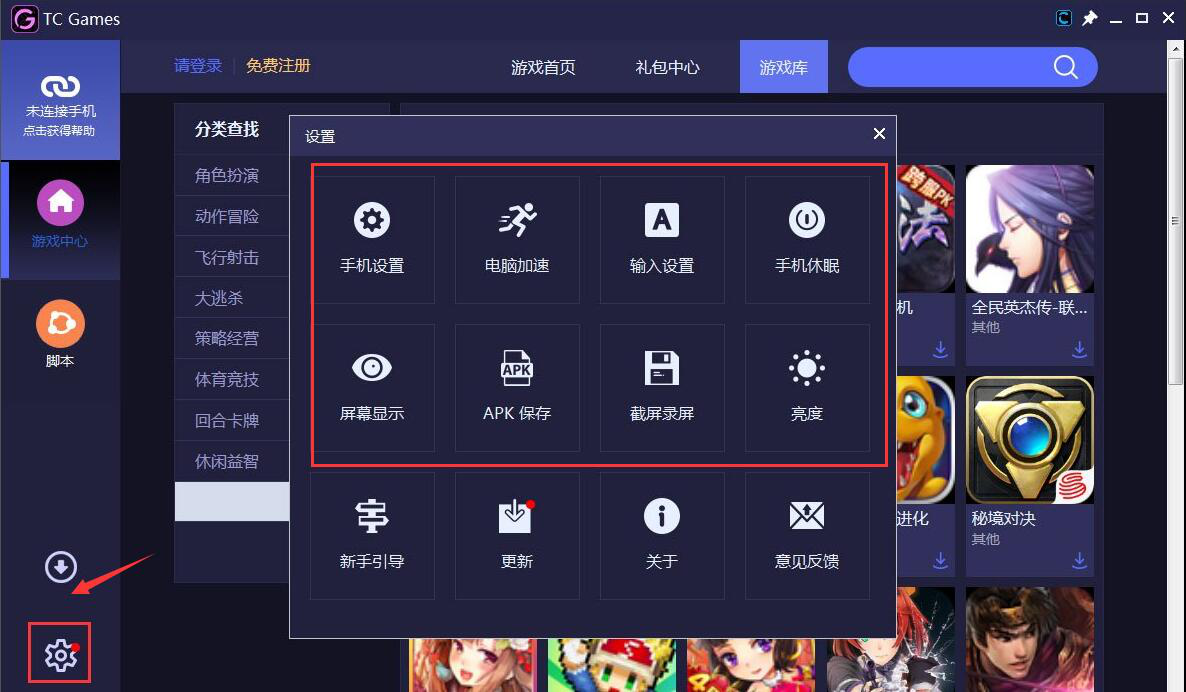Open 截屏录屏 screenshot recording tile
The width and height of the screenshot is (1186, 692).
click(x=662, y=388)
